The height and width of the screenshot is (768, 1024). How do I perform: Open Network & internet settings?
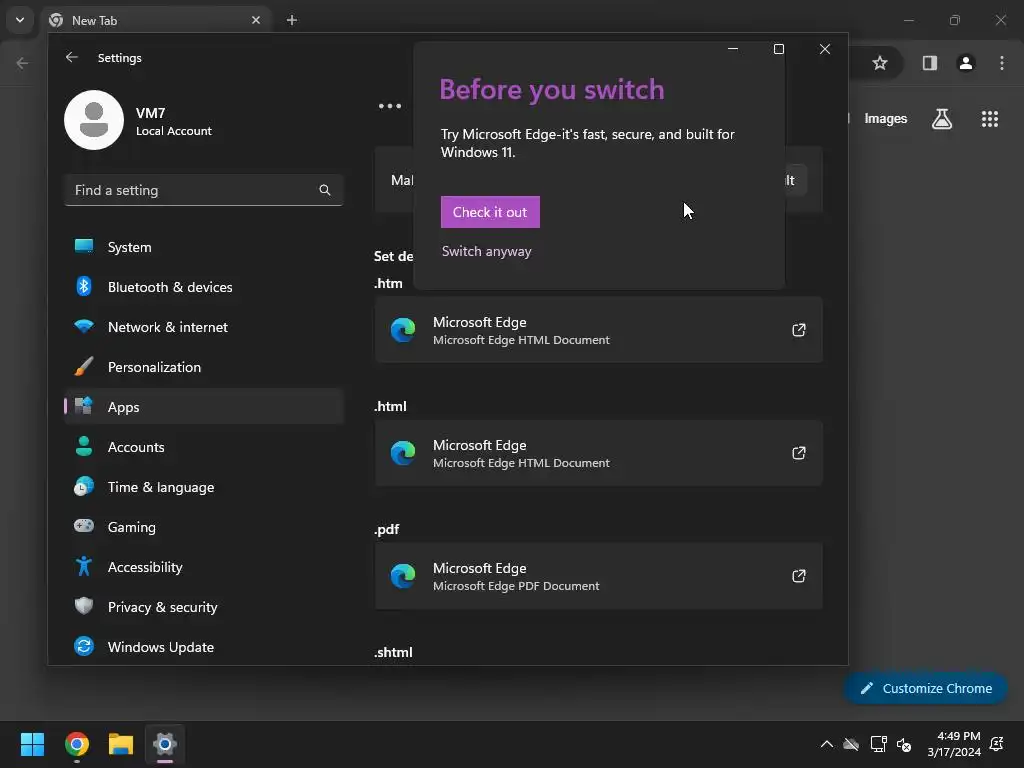(204, 327)
